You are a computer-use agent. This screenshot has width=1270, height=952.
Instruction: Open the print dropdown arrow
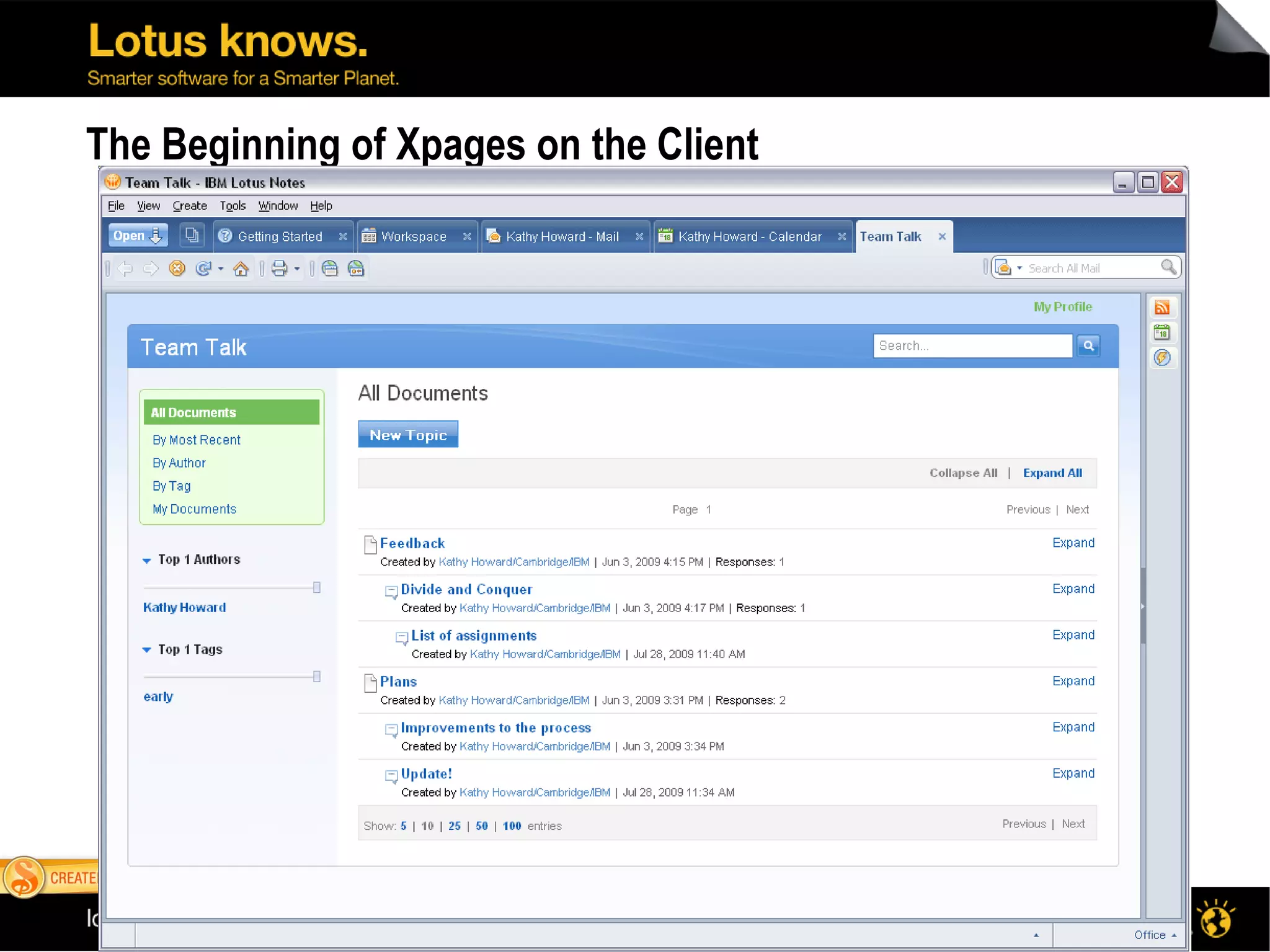click(297, 269)
